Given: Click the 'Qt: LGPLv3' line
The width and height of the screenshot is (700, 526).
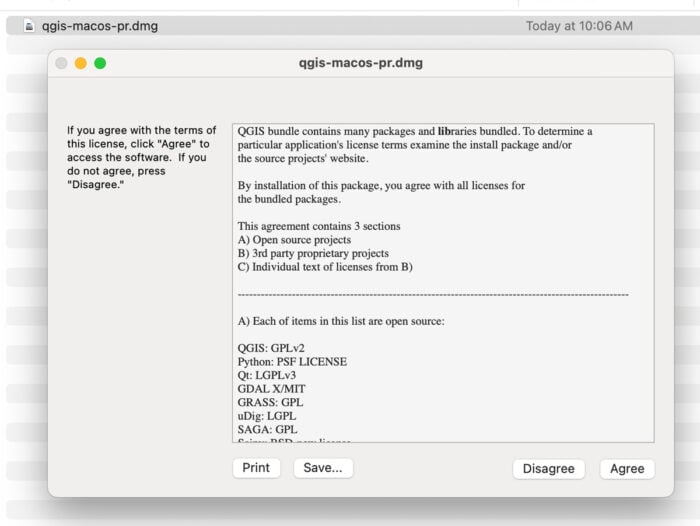Looking at the screenshot, I should pos(267,375).
